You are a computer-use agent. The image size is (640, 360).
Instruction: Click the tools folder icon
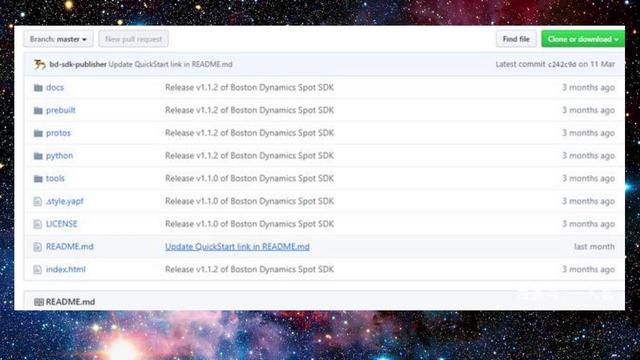coord(38,179)
